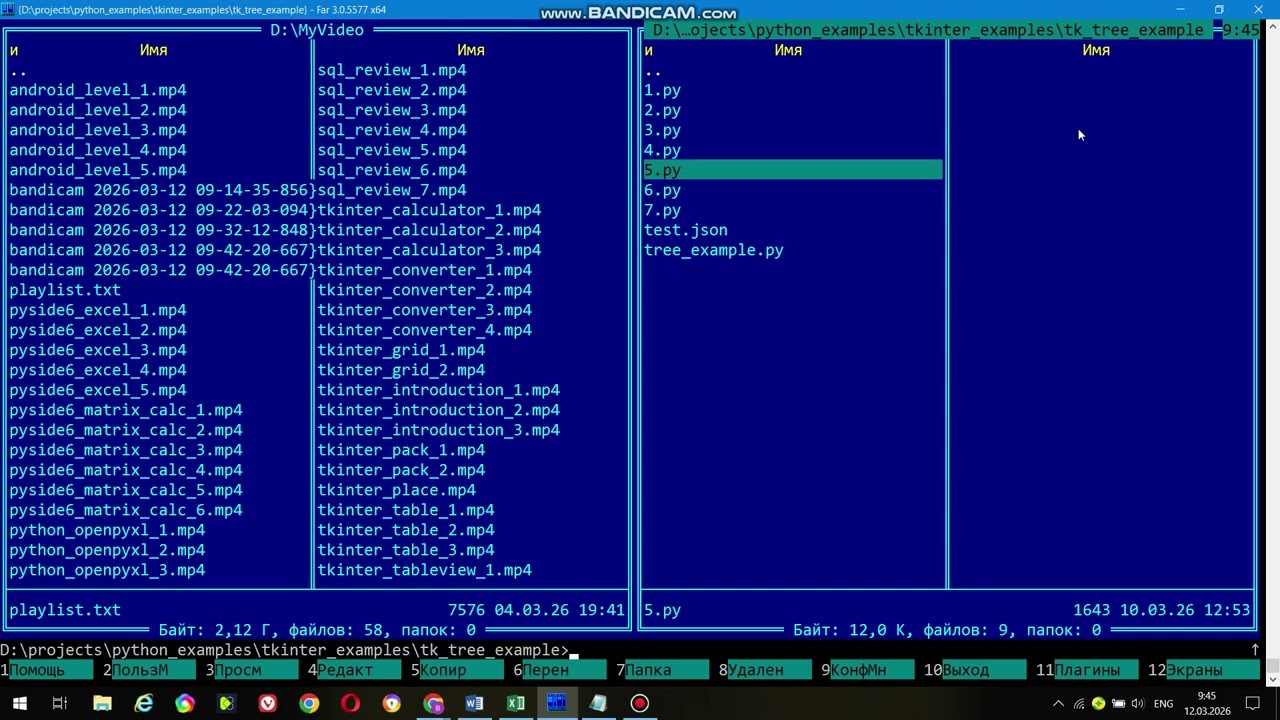1280x720 pixels.
Task: Go to parent folder '..' in D:\MyVideo panel
Action: coord(18,70)
